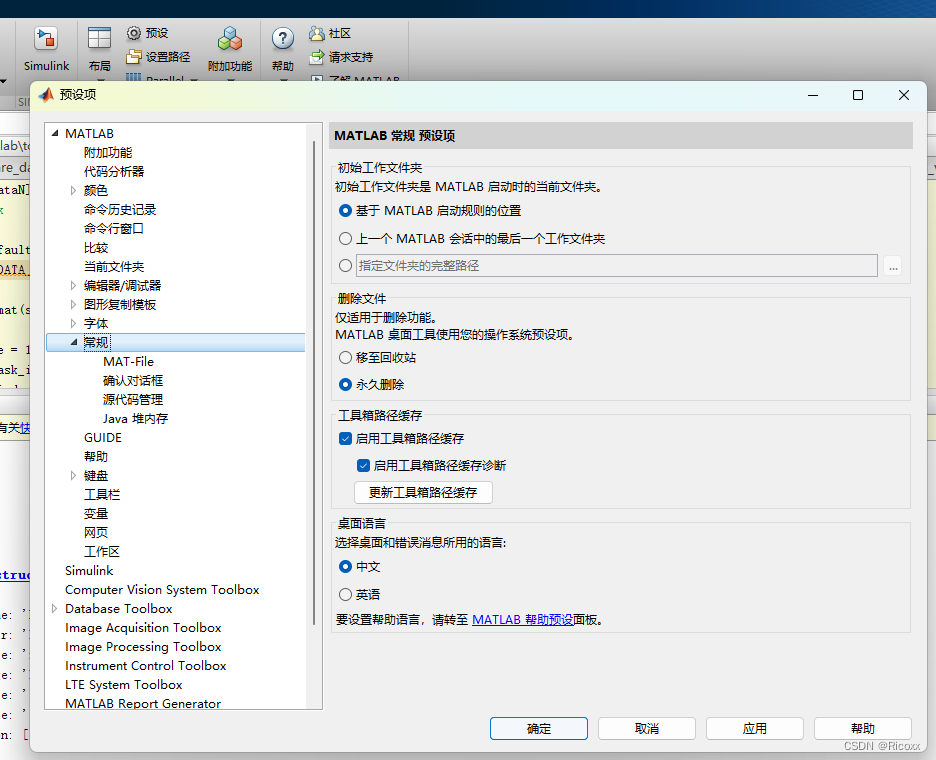
Task: Click the 设置路径 folder icon
Action: pos(134,57)
